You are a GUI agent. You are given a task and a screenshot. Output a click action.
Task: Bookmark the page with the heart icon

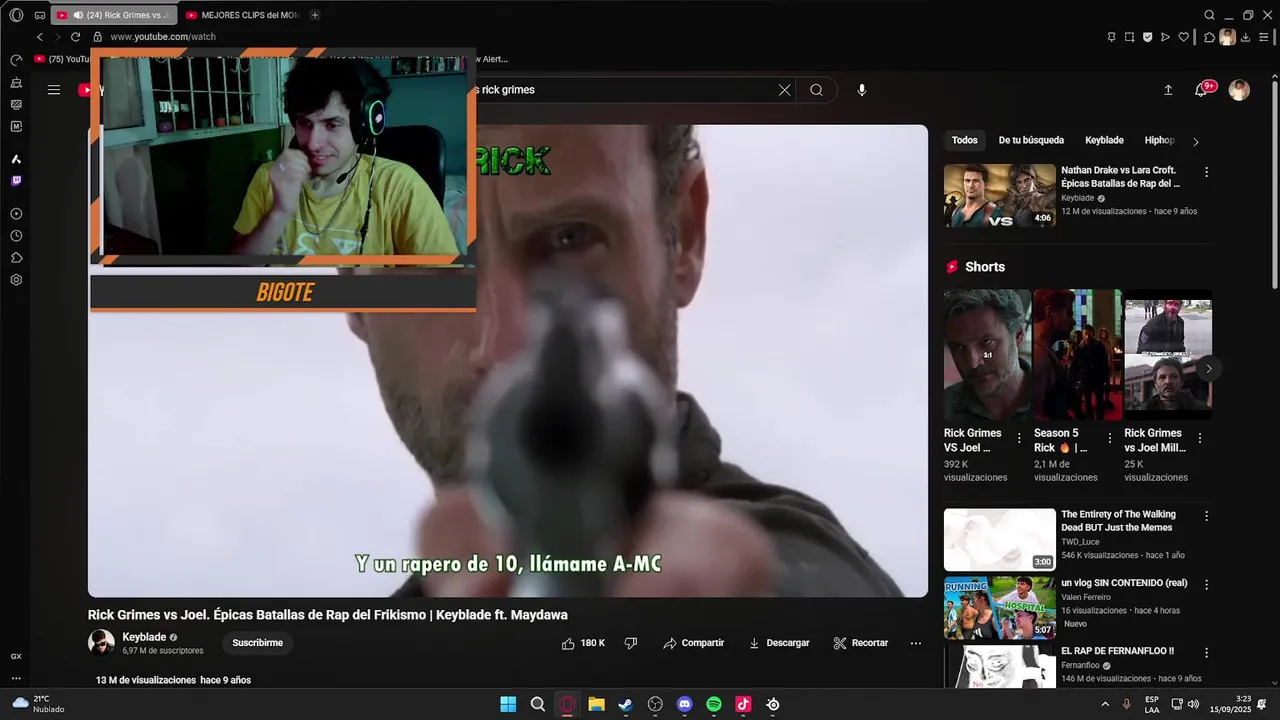(1184, 37)
